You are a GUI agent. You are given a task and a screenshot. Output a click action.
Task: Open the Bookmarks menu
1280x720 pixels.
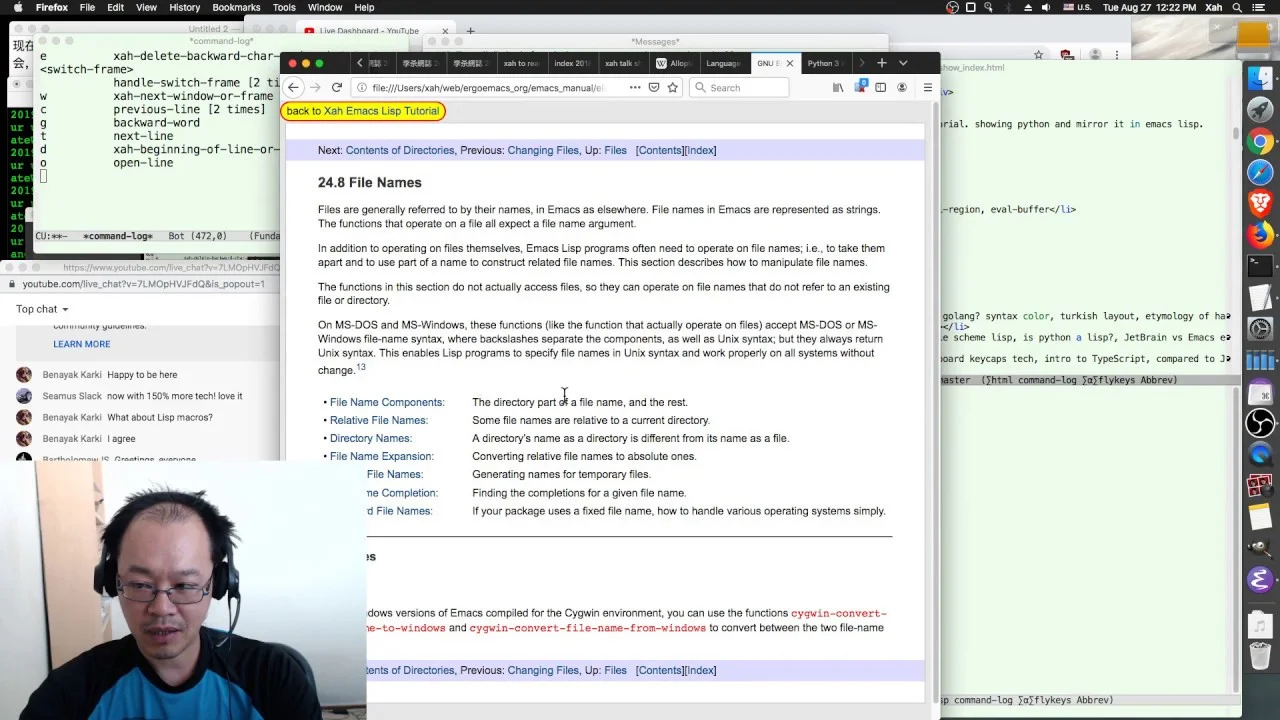pos(236,7)
